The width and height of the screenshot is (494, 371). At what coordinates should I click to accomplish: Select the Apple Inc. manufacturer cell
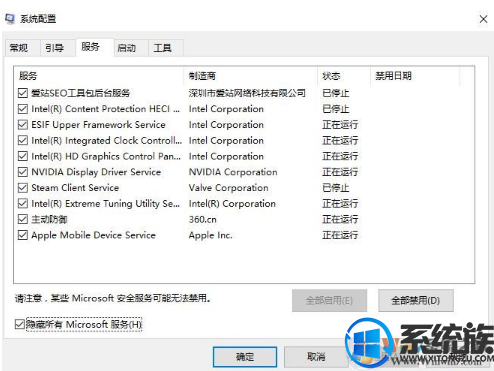tap(211, 235)
